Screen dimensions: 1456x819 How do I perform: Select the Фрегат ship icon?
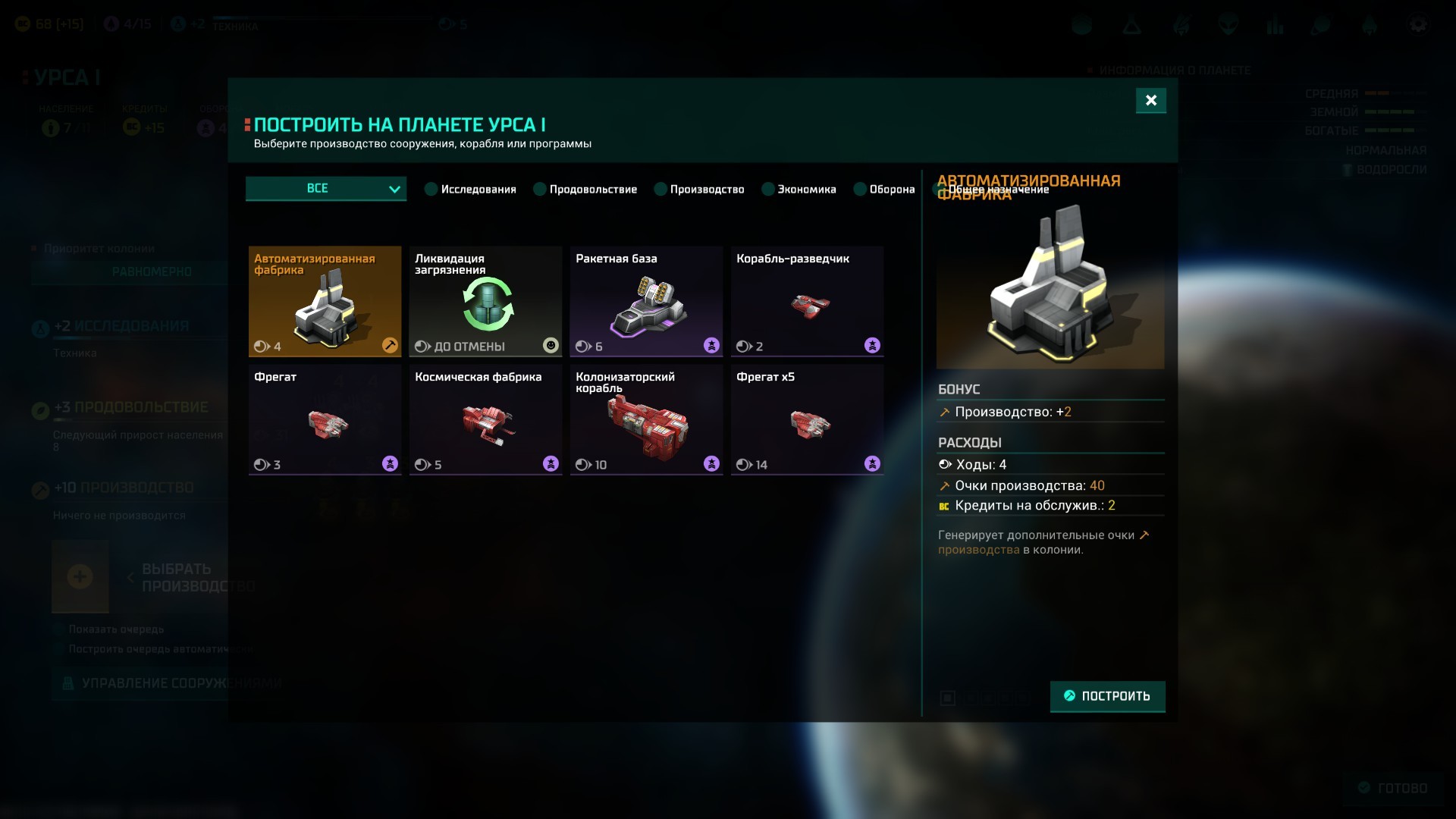click(328, 424)
